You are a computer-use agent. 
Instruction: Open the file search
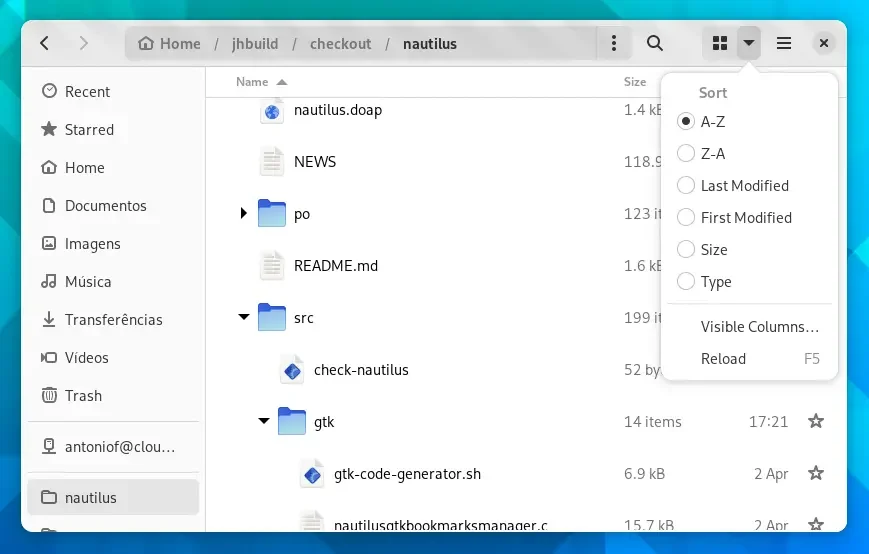coord(655,43)
